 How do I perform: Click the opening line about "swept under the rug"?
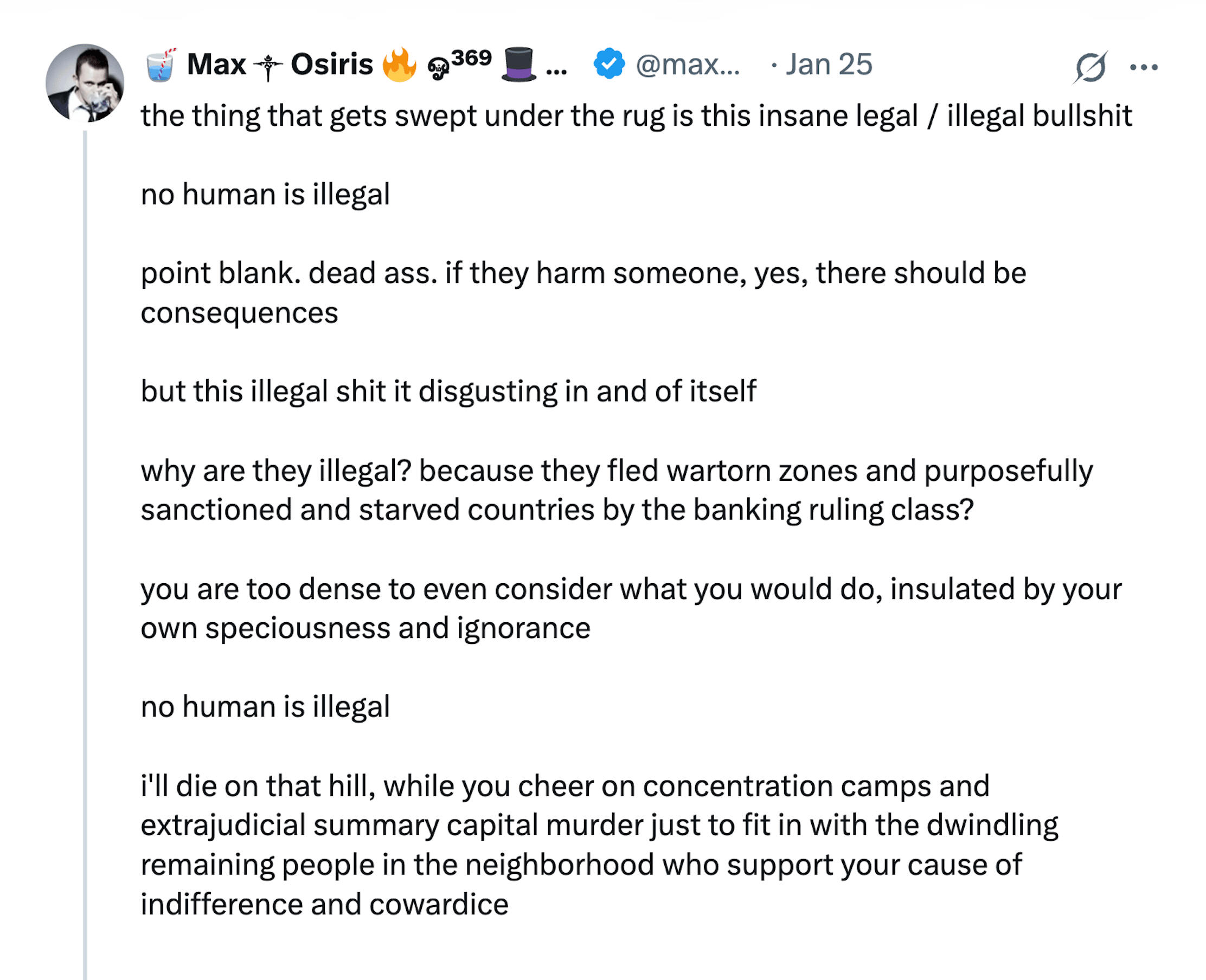(x=636, y=116)
